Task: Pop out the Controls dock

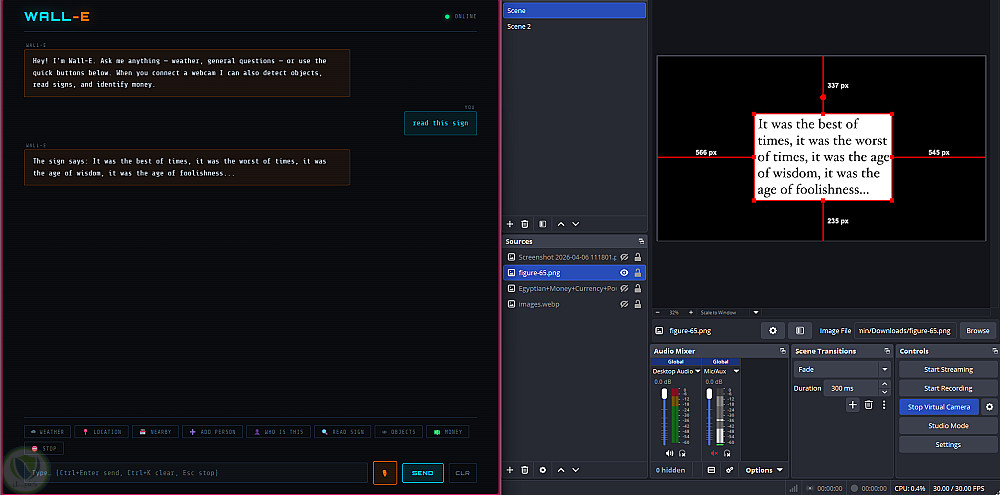Action: pyautogui.click(x=995, y=351)
